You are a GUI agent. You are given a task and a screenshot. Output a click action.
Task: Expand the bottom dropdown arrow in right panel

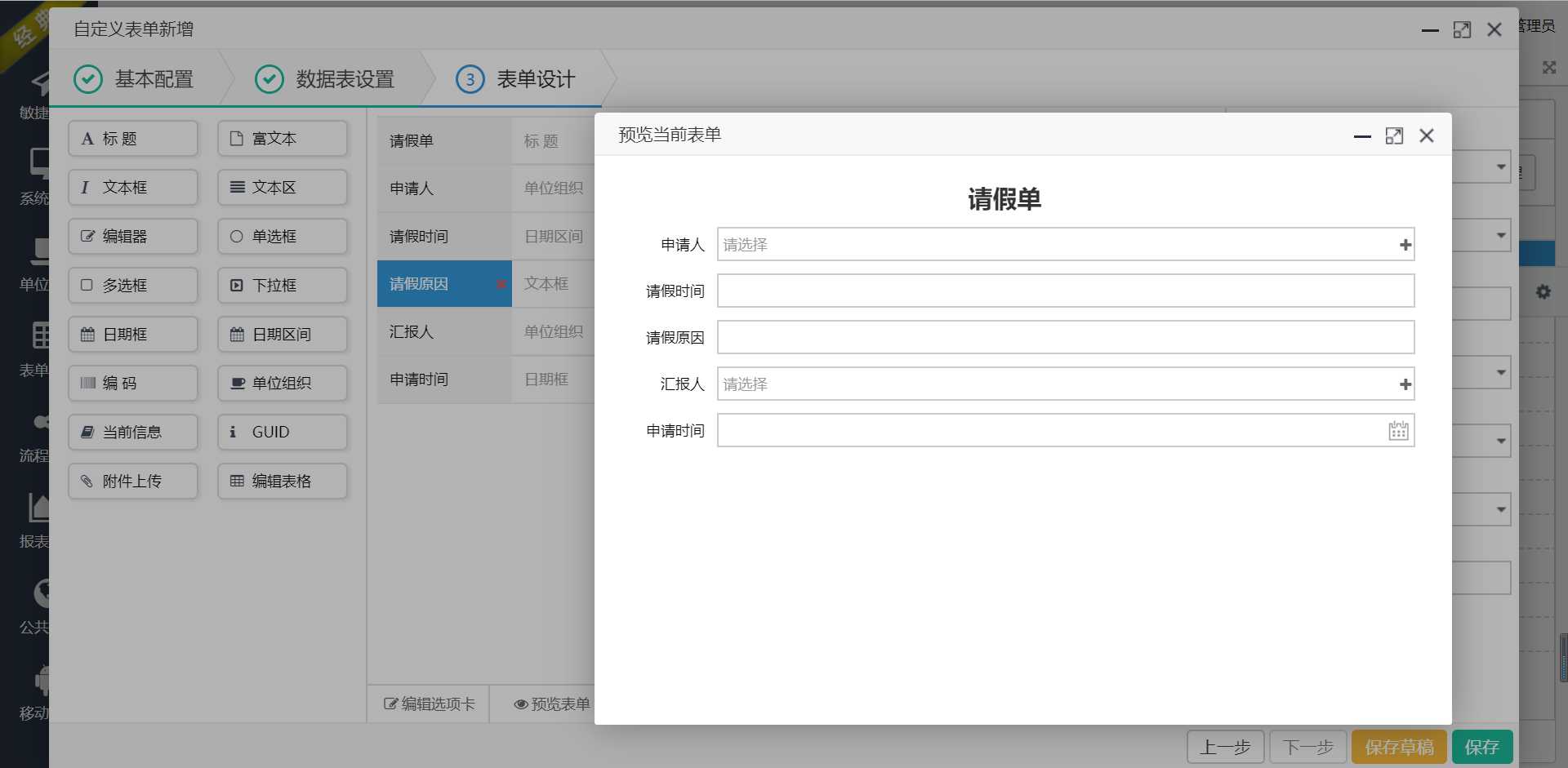1501,510
